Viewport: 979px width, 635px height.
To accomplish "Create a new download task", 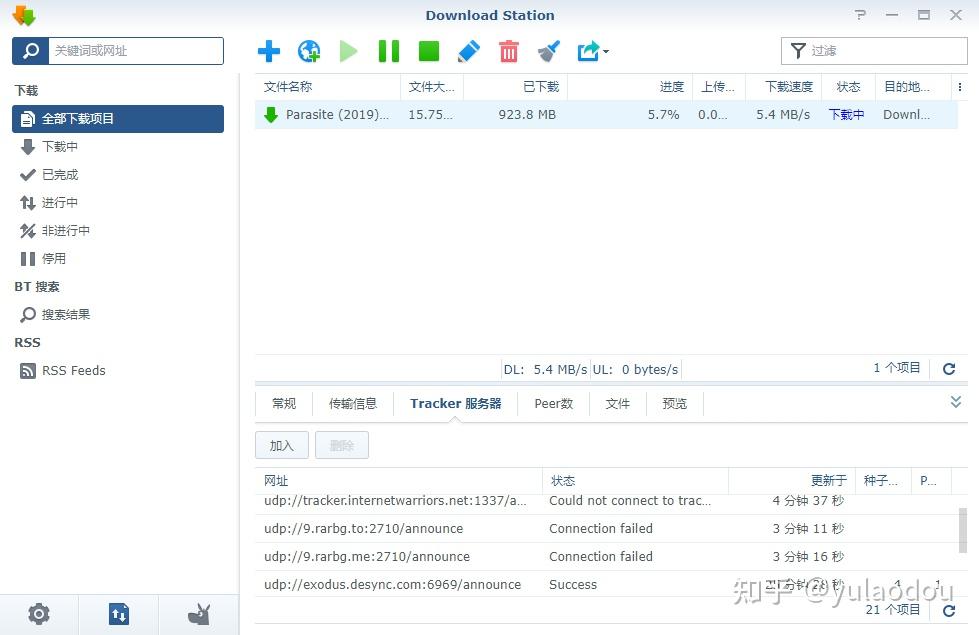I will [269, 51].
